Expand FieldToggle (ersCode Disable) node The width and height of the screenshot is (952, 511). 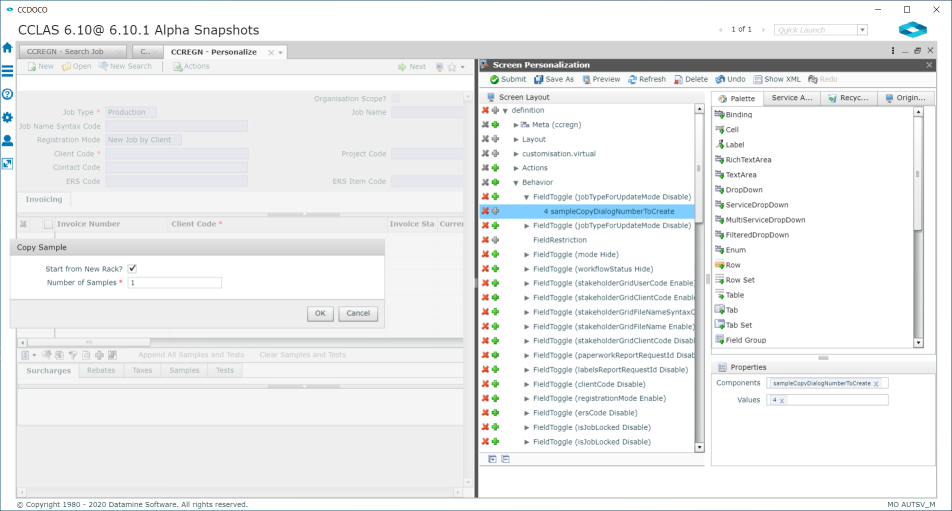(x=527, y=413)
